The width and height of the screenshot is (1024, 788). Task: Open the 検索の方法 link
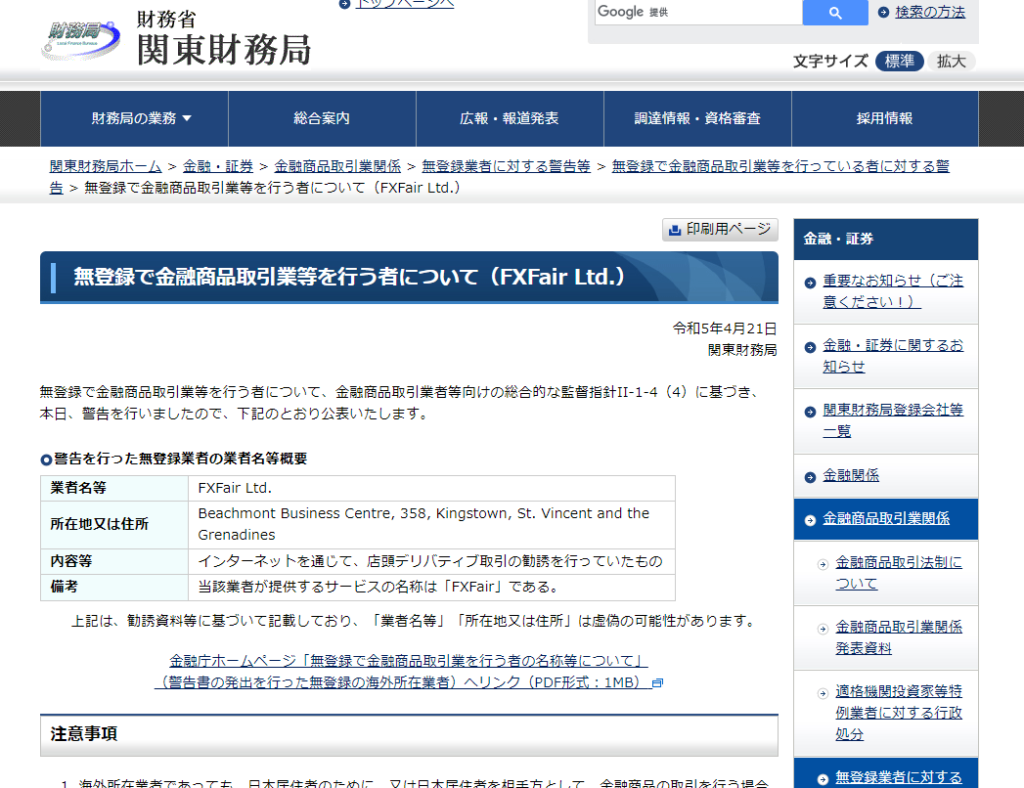tap(930, 12)
